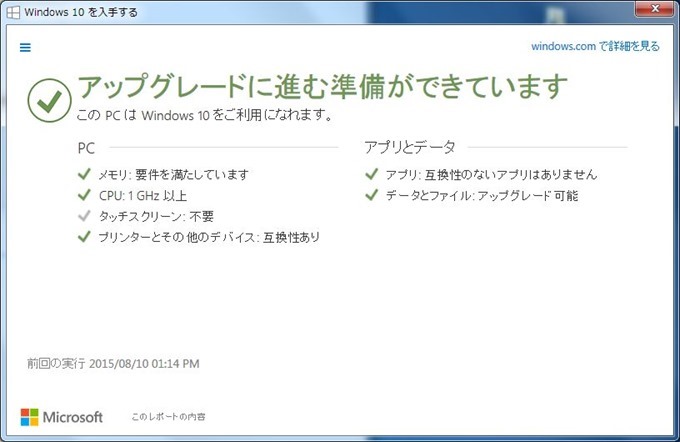Image resolution: width=680 pixels, height=442 pixels.
Task: Click the 'PC' section header
Action: click(86, 148)
